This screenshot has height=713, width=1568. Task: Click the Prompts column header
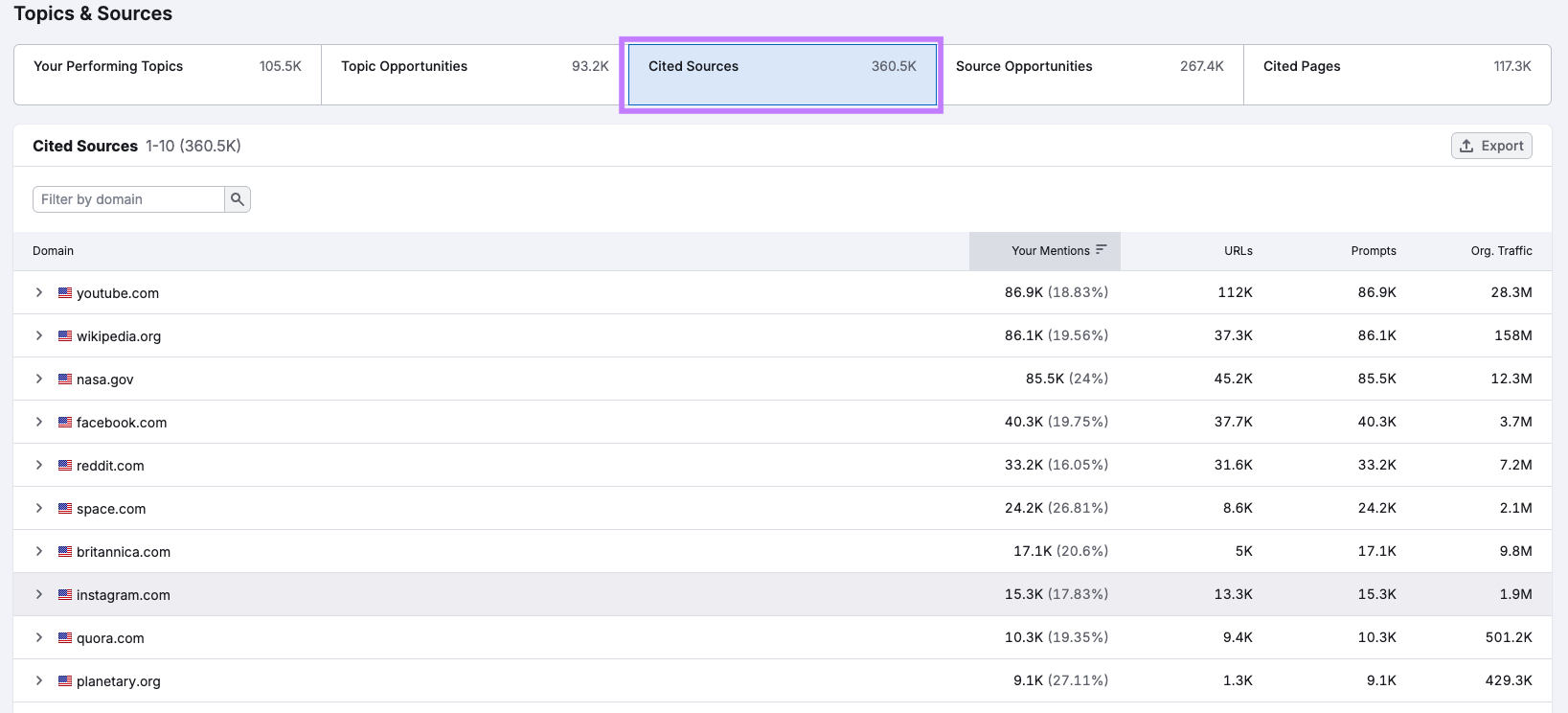point(1374,251)
